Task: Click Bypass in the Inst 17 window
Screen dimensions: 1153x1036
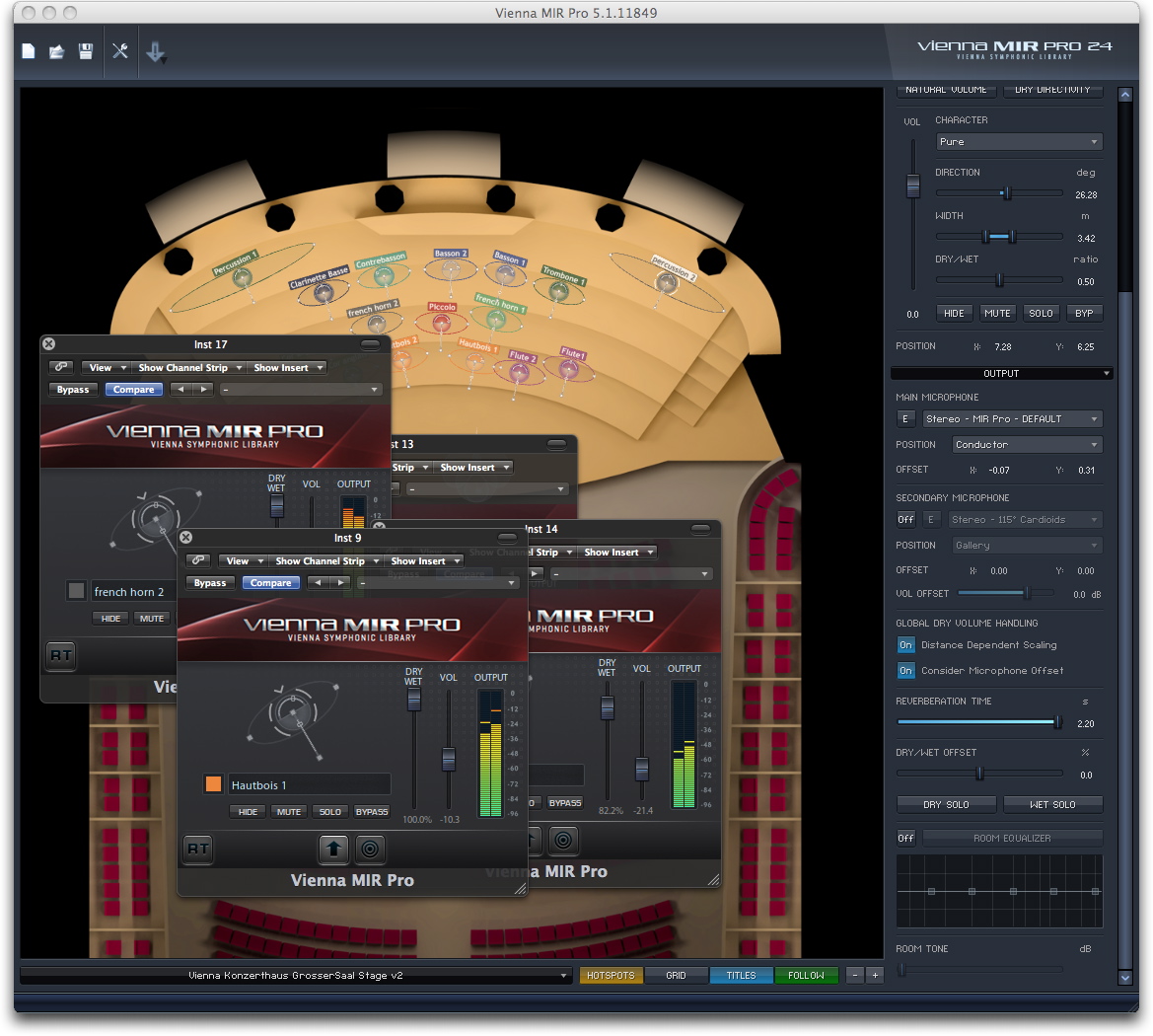Action: [x=73, y=389]
